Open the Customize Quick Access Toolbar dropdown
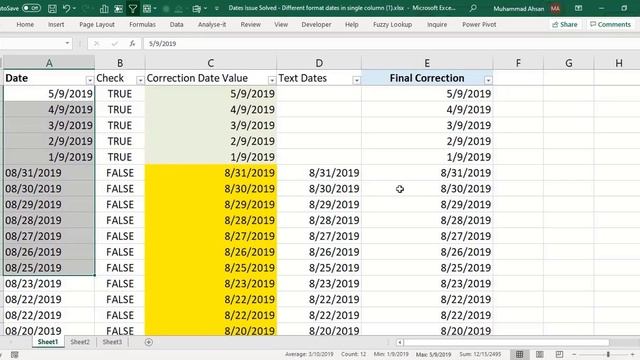 tap(217, 8)
